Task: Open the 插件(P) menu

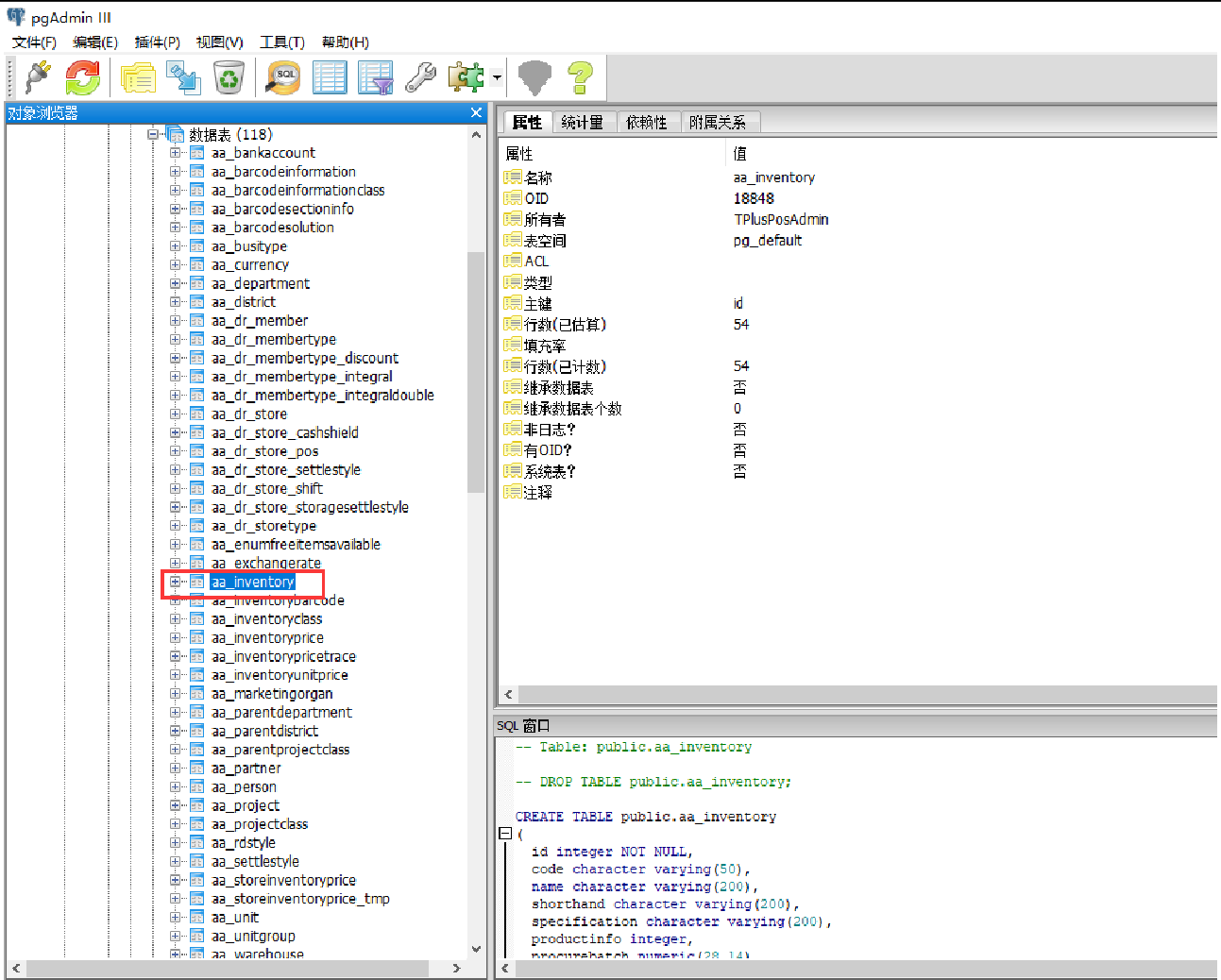Action: (x=158, y=42)
